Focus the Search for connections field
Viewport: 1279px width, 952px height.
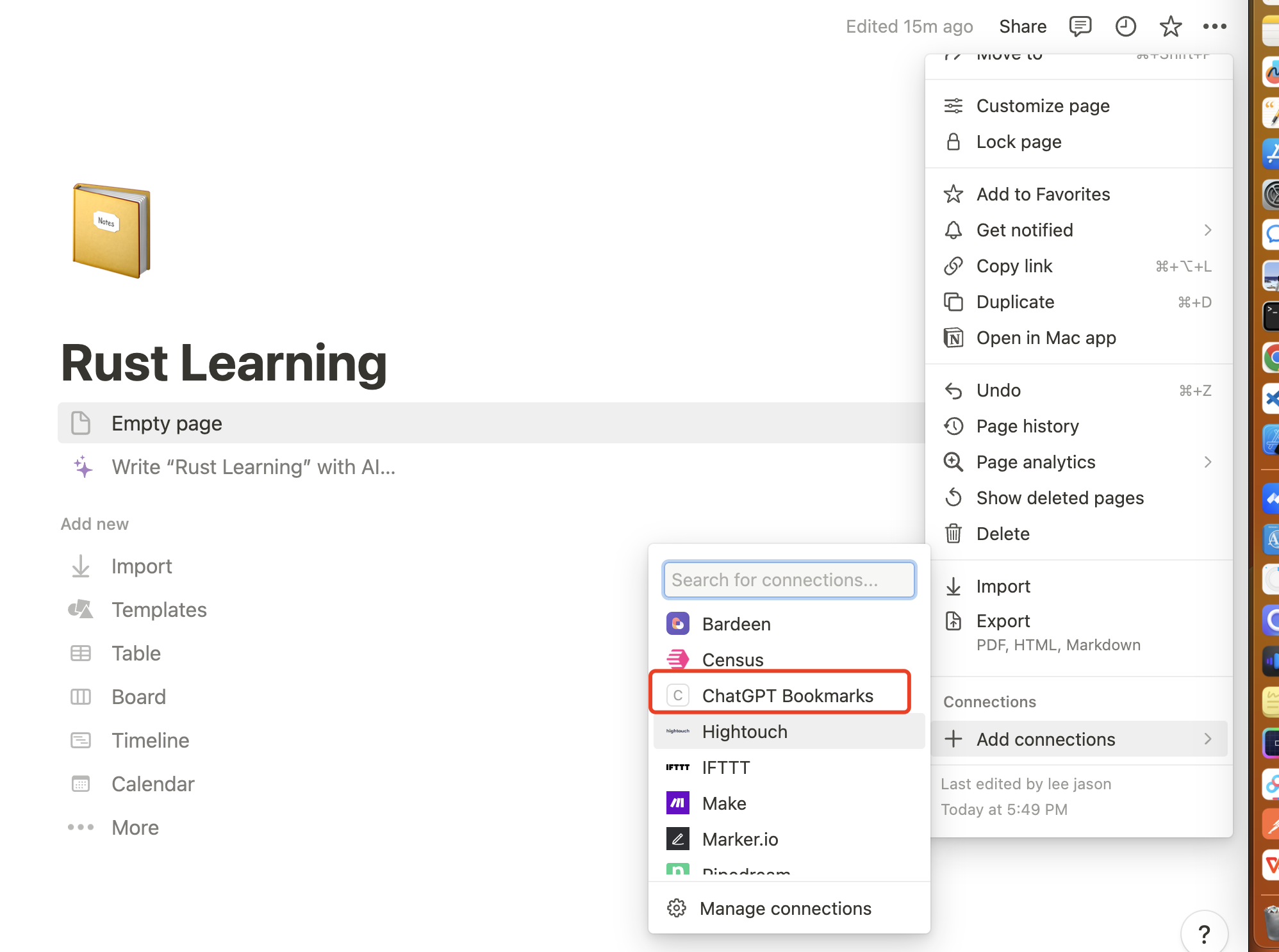click(x=789, y=580)
